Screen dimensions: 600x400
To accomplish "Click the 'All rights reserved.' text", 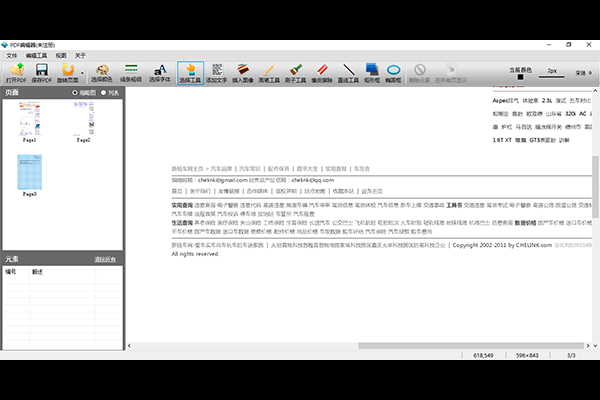I will [195, 254].
